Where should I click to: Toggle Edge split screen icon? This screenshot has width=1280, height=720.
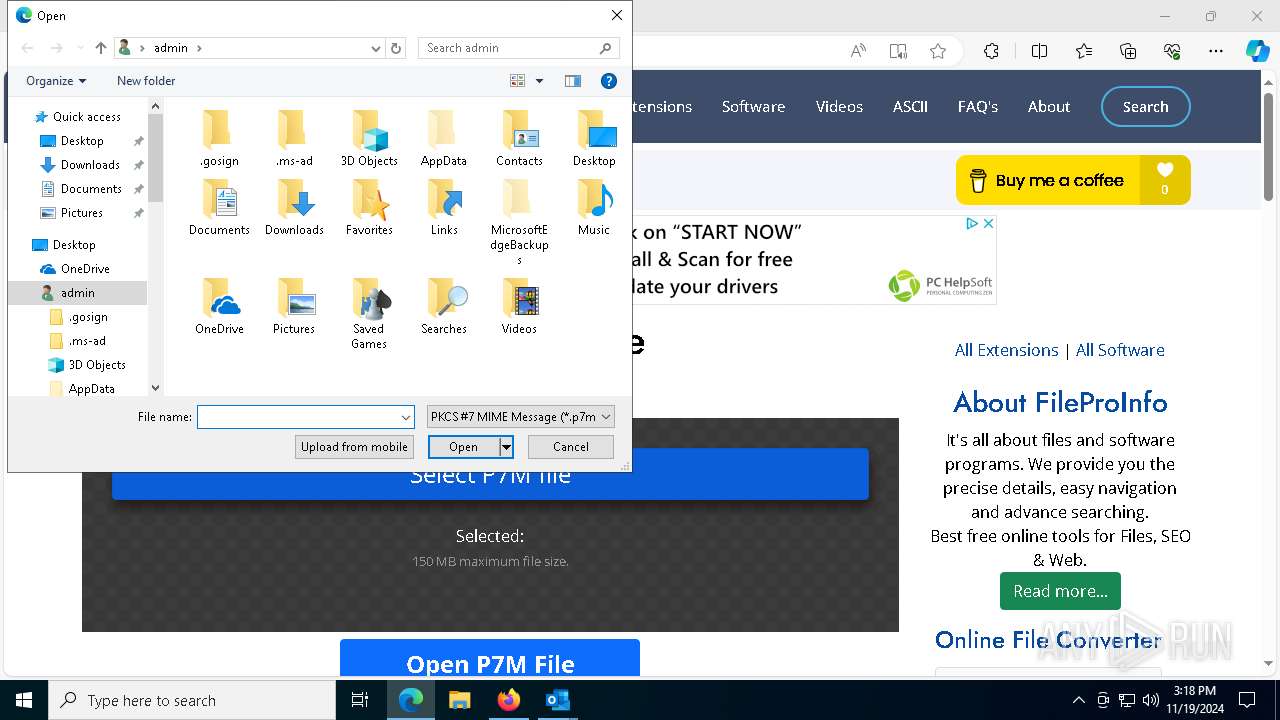pos(1039,51)
